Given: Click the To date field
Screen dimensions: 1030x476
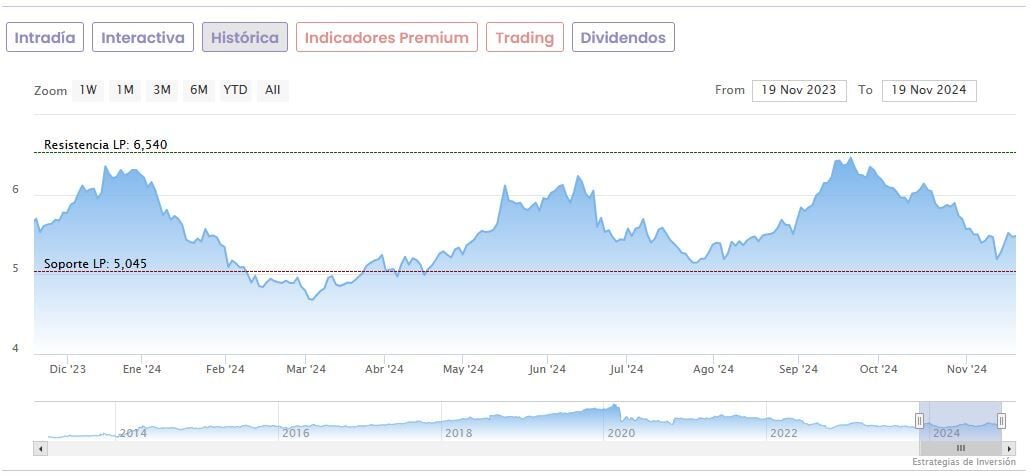Looking at the screenshot, I should (929, 90).
